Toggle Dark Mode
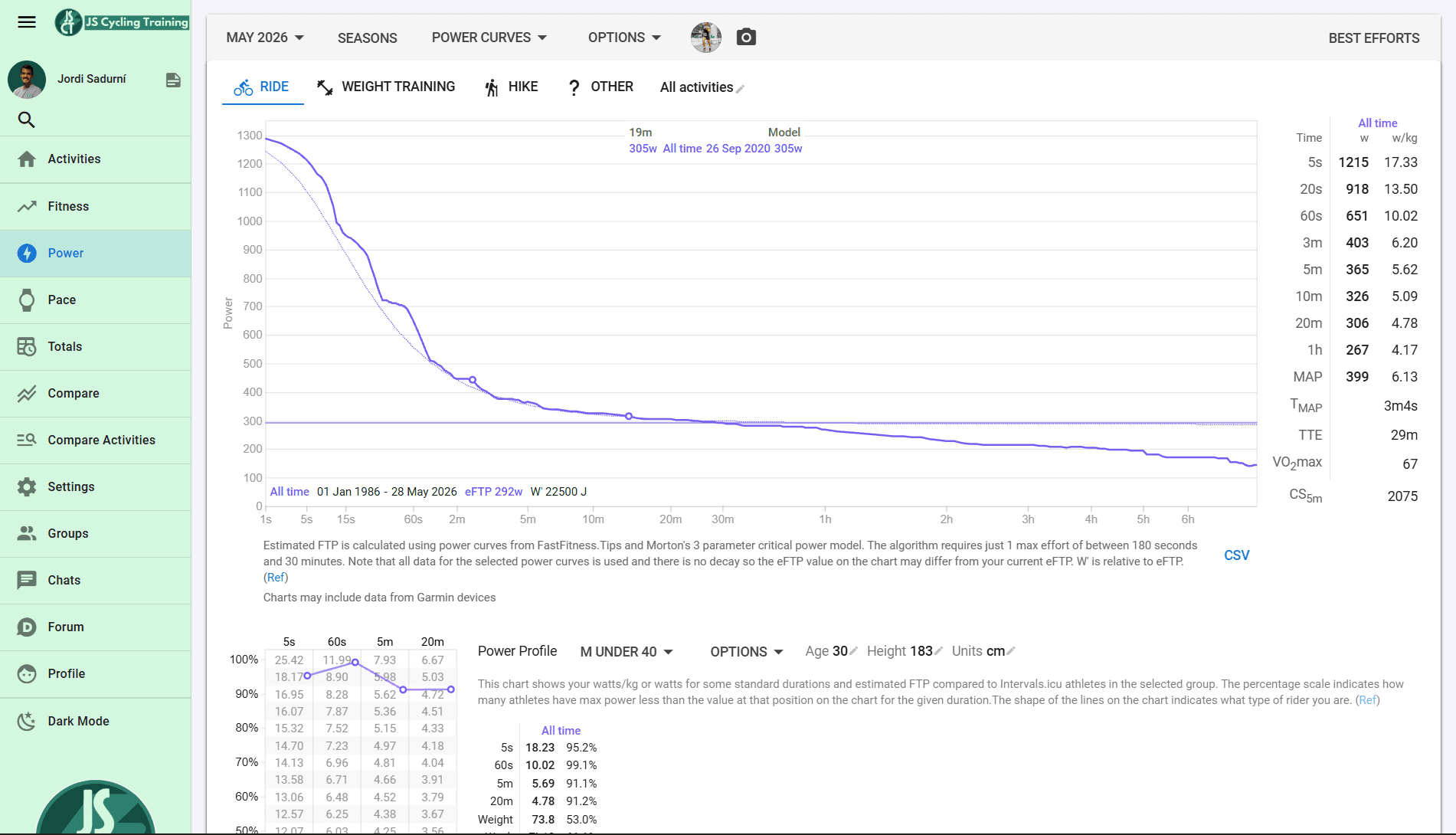 (96, 721)
